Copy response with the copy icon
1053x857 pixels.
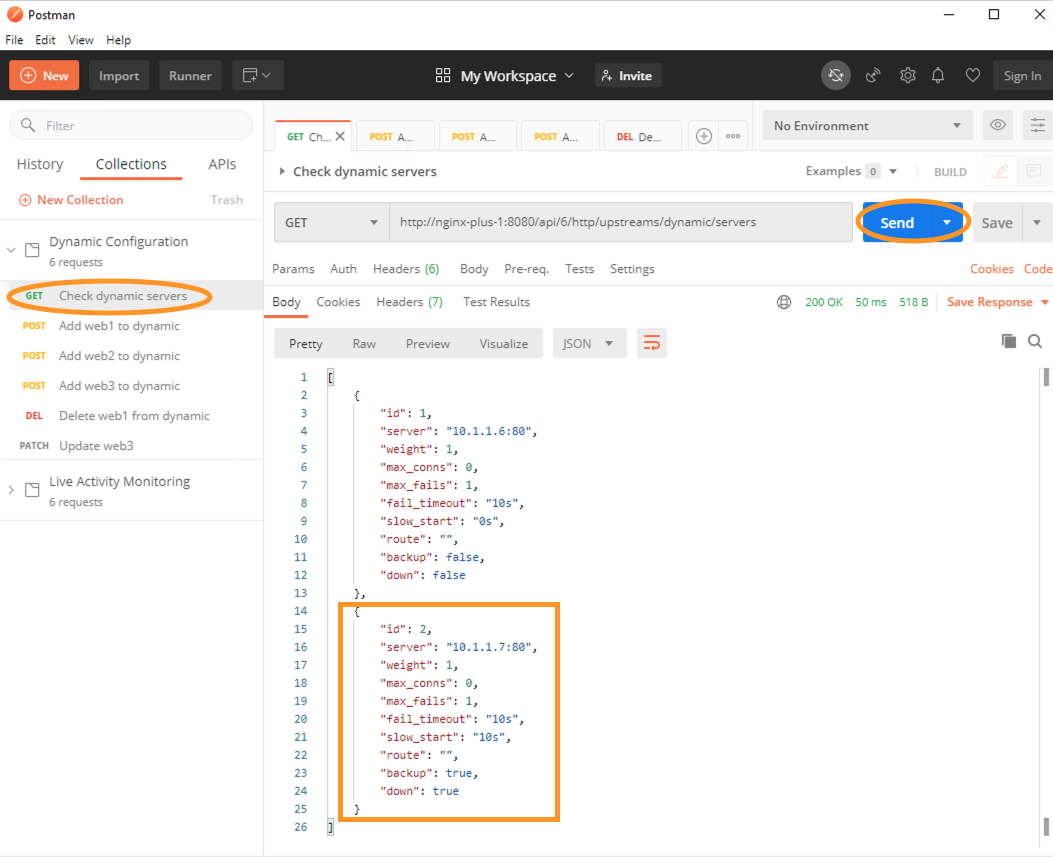[1009, 341]
